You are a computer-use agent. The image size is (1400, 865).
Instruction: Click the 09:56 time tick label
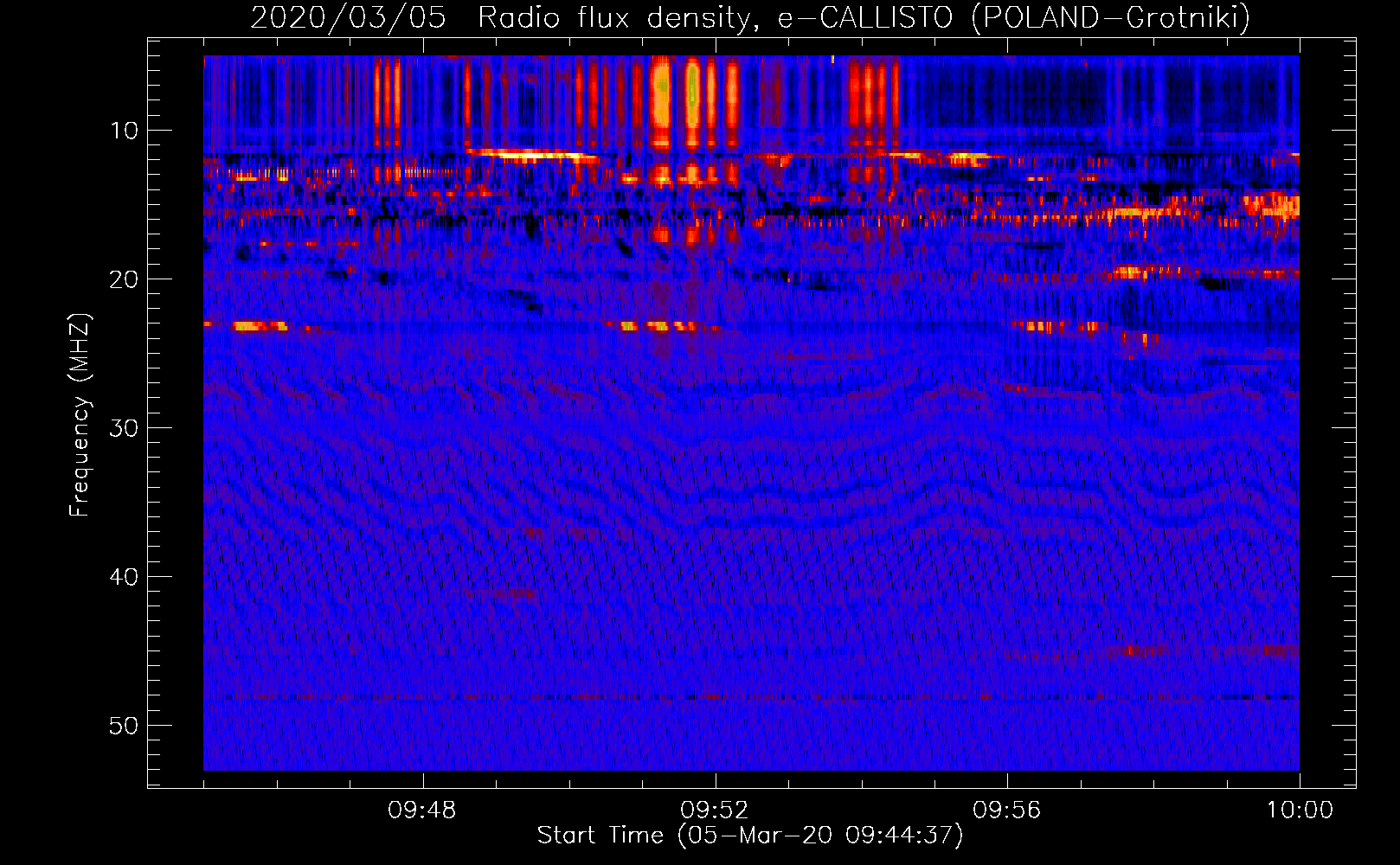[1007, 811]
